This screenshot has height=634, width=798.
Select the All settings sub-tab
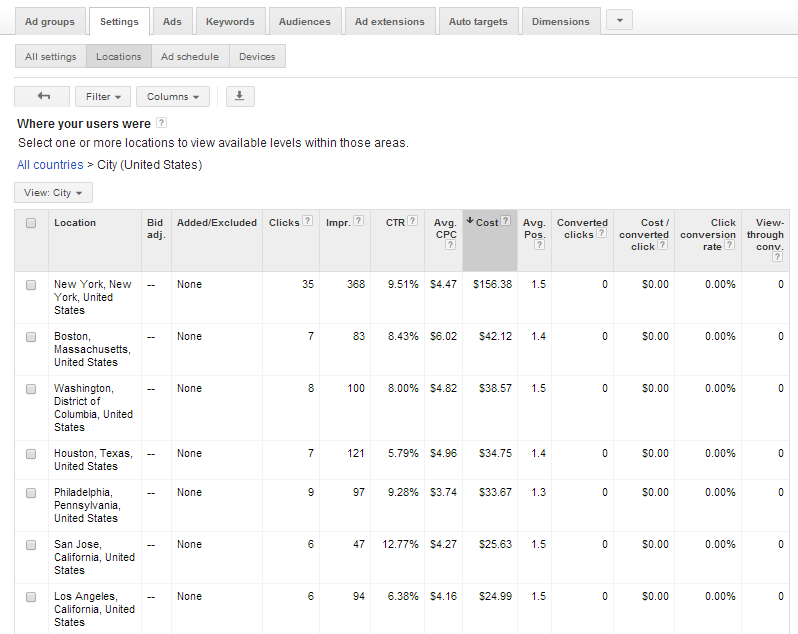(x=50, y=56)
